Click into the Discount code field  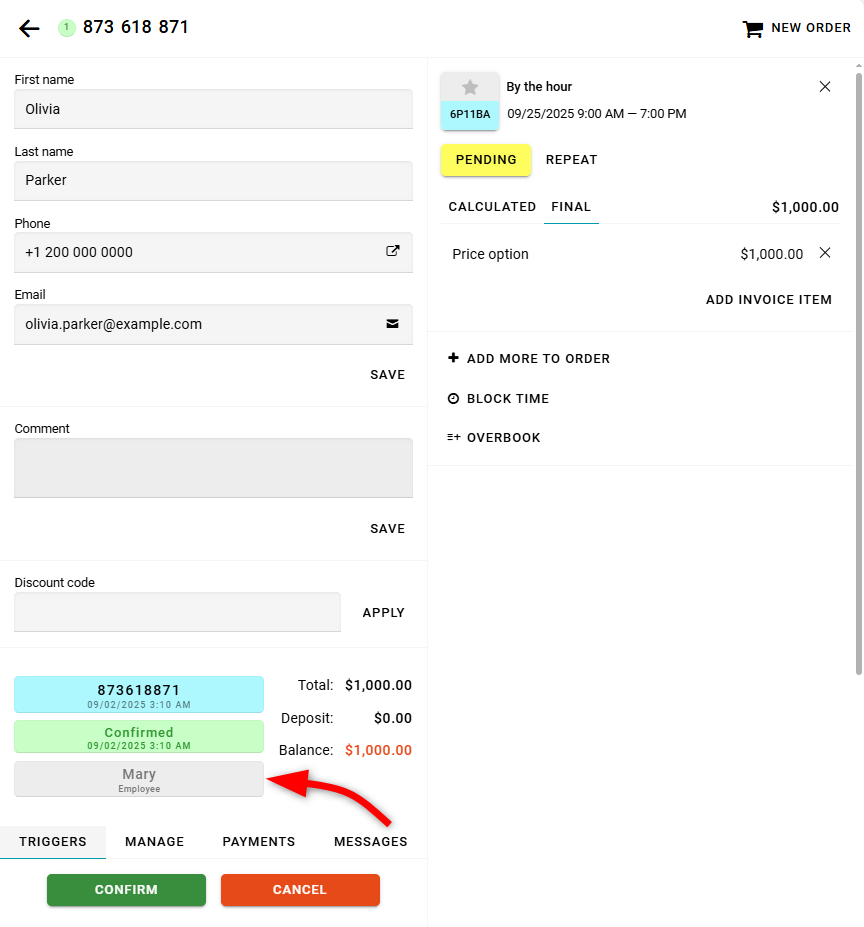177,612
